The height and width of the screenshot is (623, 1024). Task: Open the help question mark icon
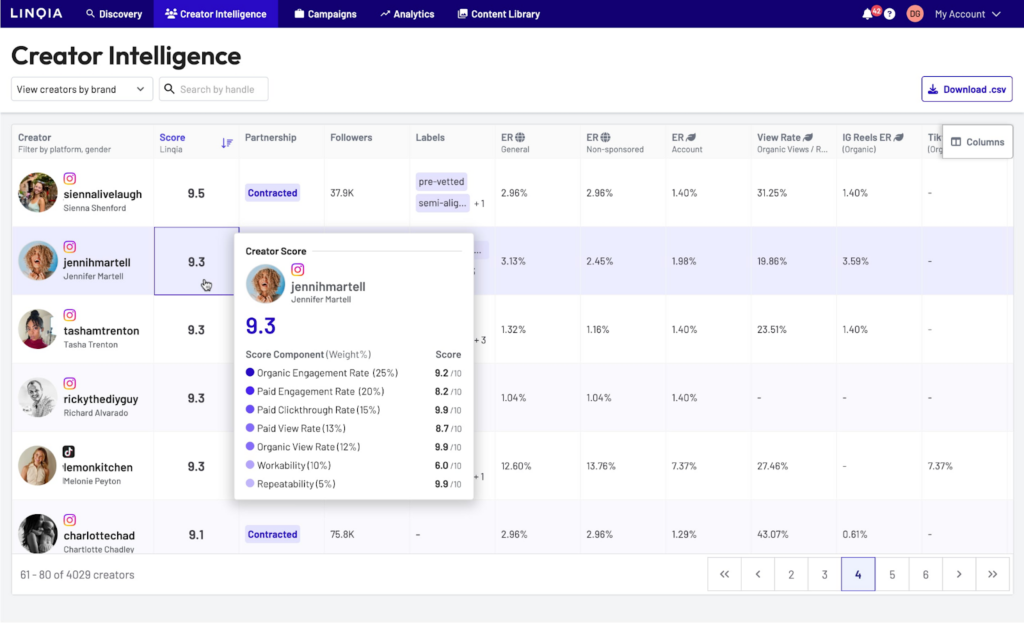point(889,14)
